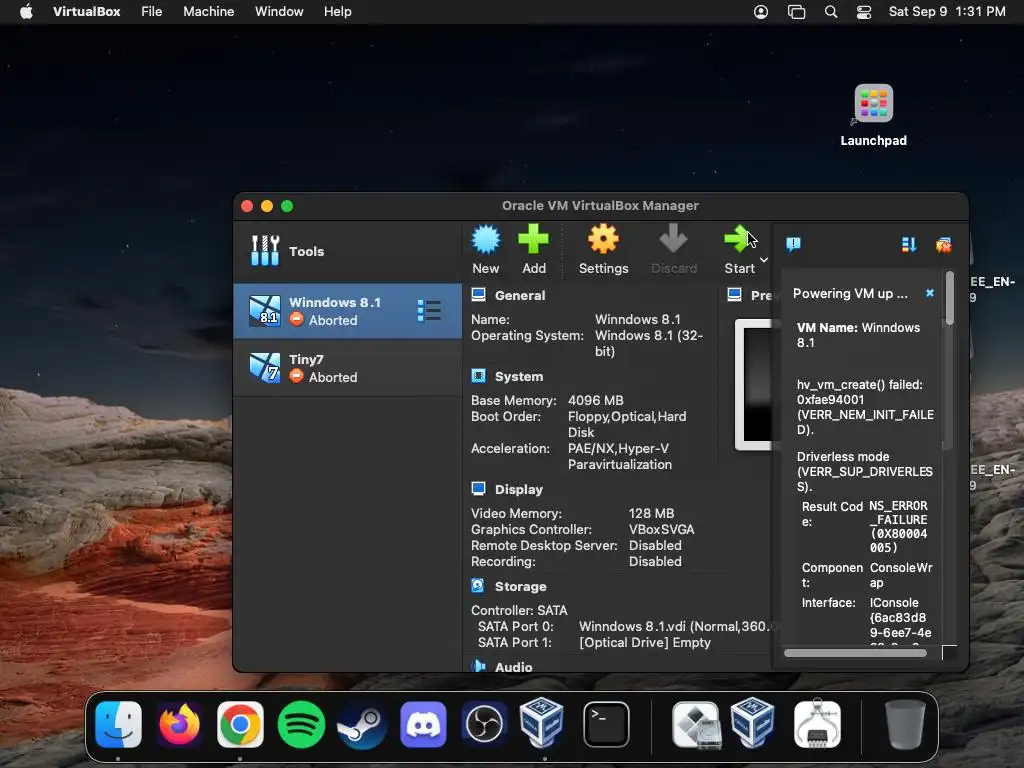
Task: Click the second VirtualBox icon in Dock
Action: [752, 723]
